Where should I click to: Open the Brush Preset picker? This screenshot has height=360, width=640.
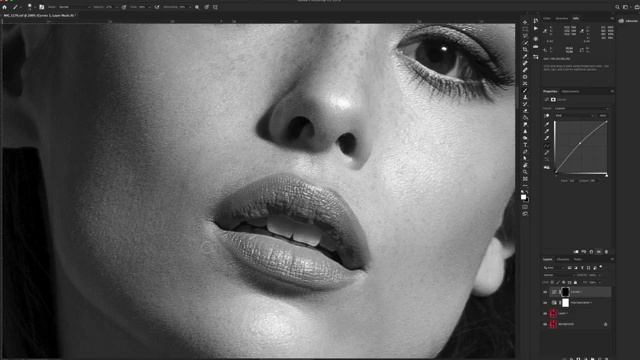[29, 7]
